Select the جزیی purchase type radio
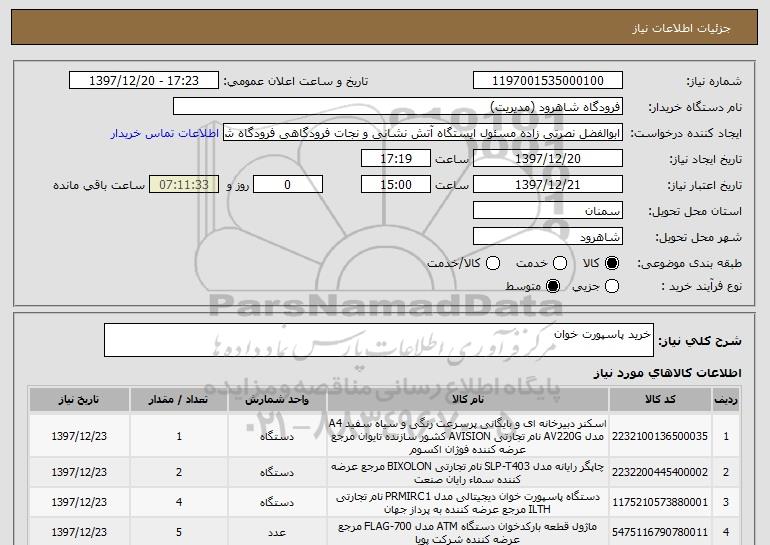Viewport: 770px width, 545px height. 613,287
